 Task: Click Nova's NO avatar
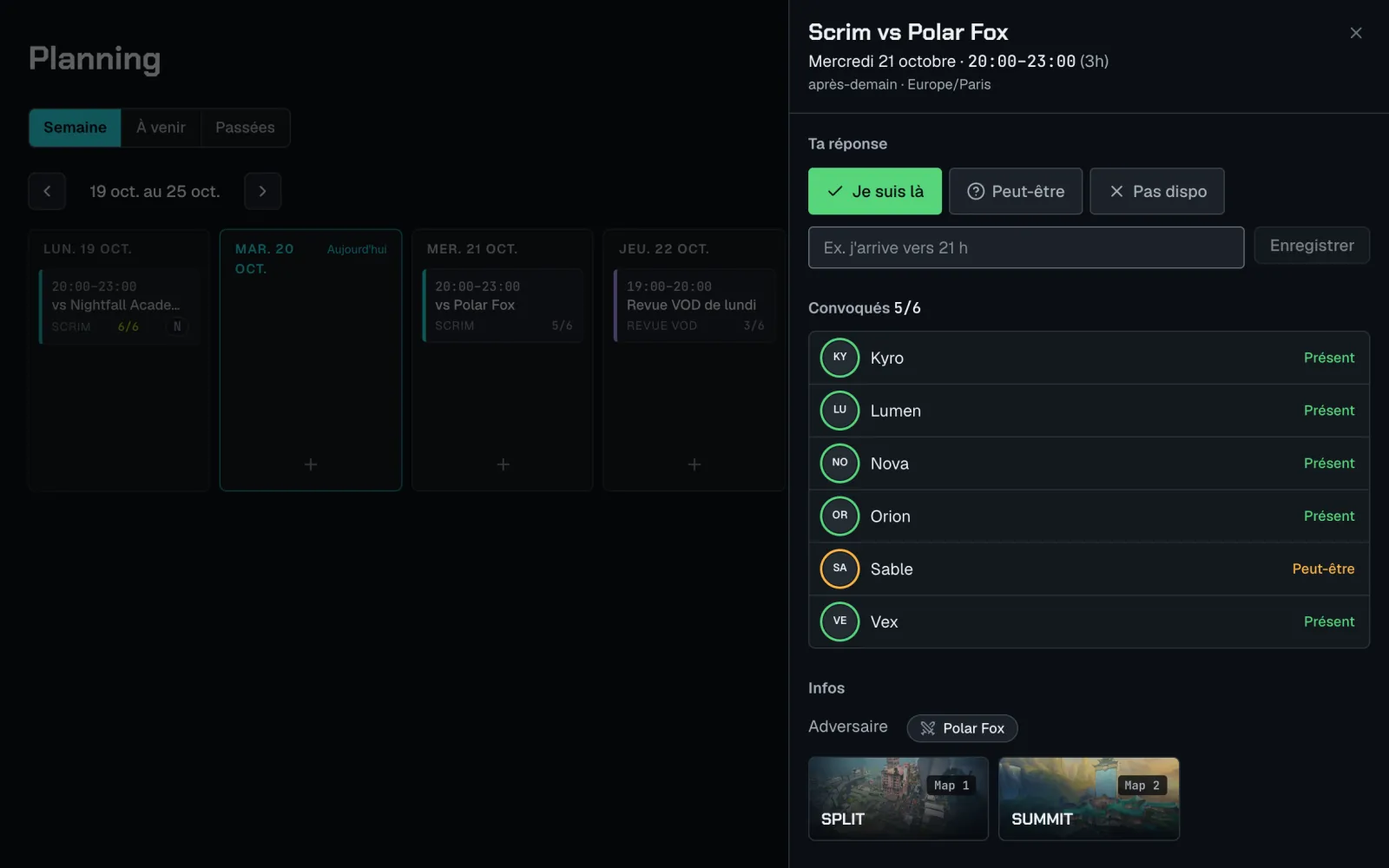point(839,464)
